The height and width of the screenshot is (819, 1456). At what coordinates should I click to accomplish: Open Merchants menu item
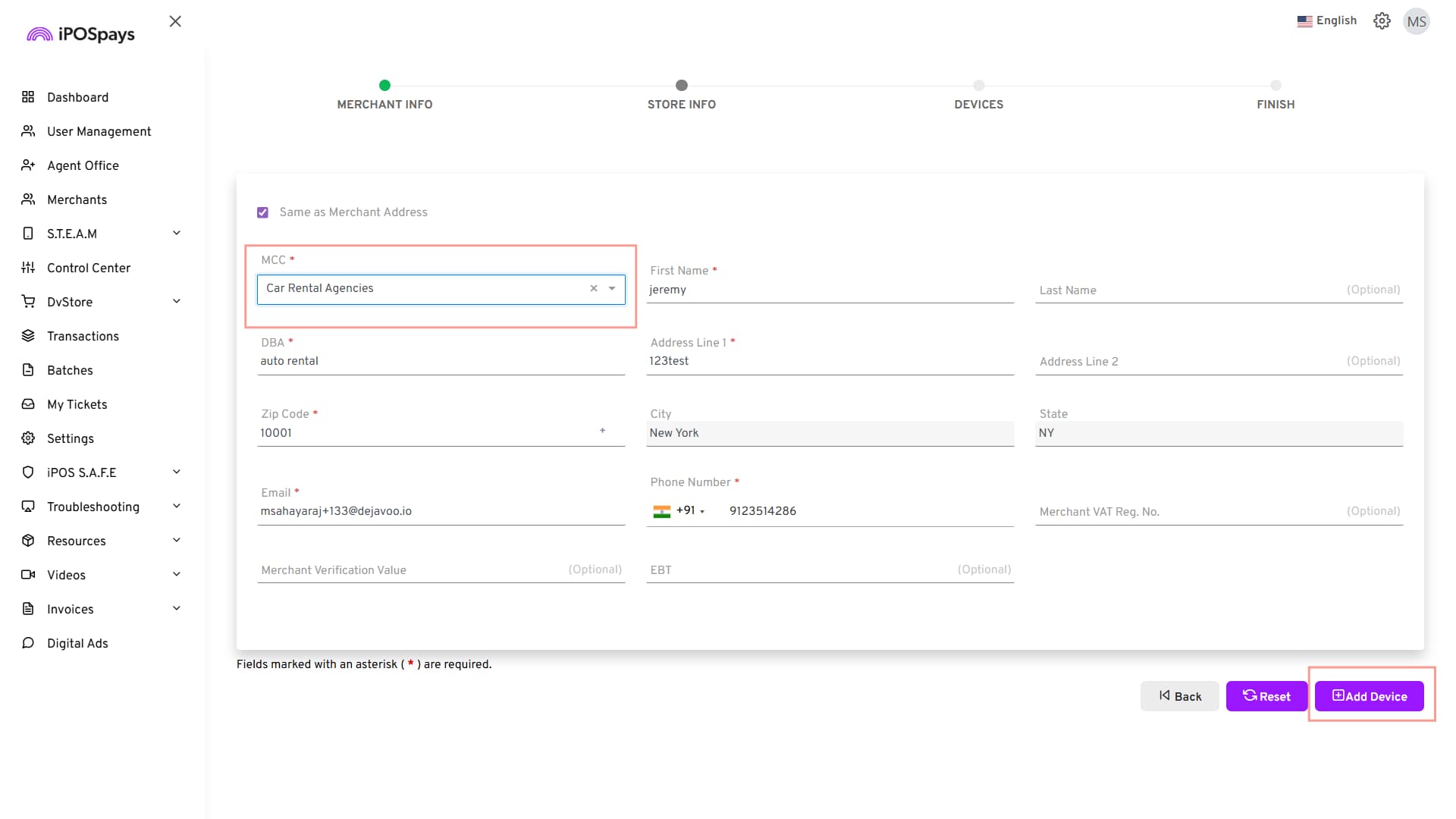click(x=77, y=199)
